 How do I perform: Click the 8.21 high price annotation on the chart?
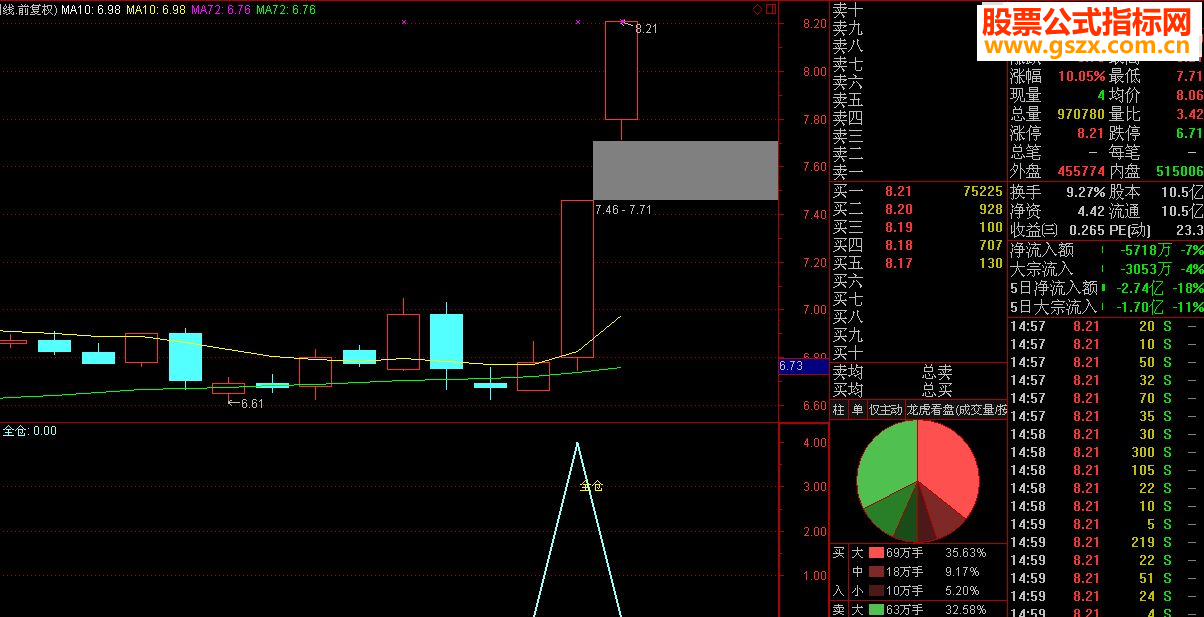click(646, 29)
